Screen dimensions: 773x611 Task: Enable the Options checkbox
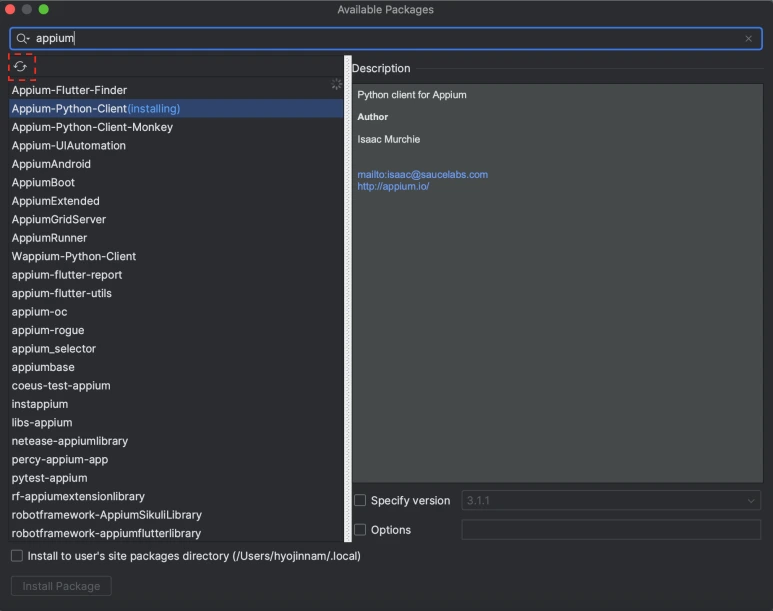(360, 530)
